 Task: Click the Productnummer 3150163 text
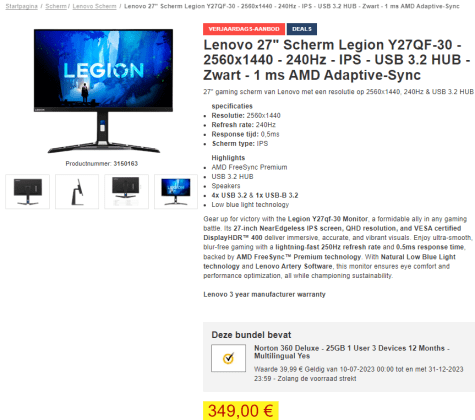(x=102, y=164)
